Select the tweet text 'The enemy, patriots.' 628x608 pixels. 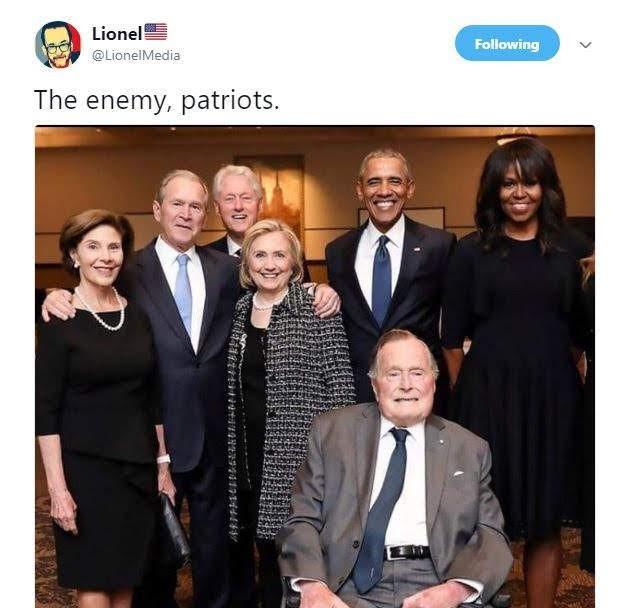[x=157, y=100]
